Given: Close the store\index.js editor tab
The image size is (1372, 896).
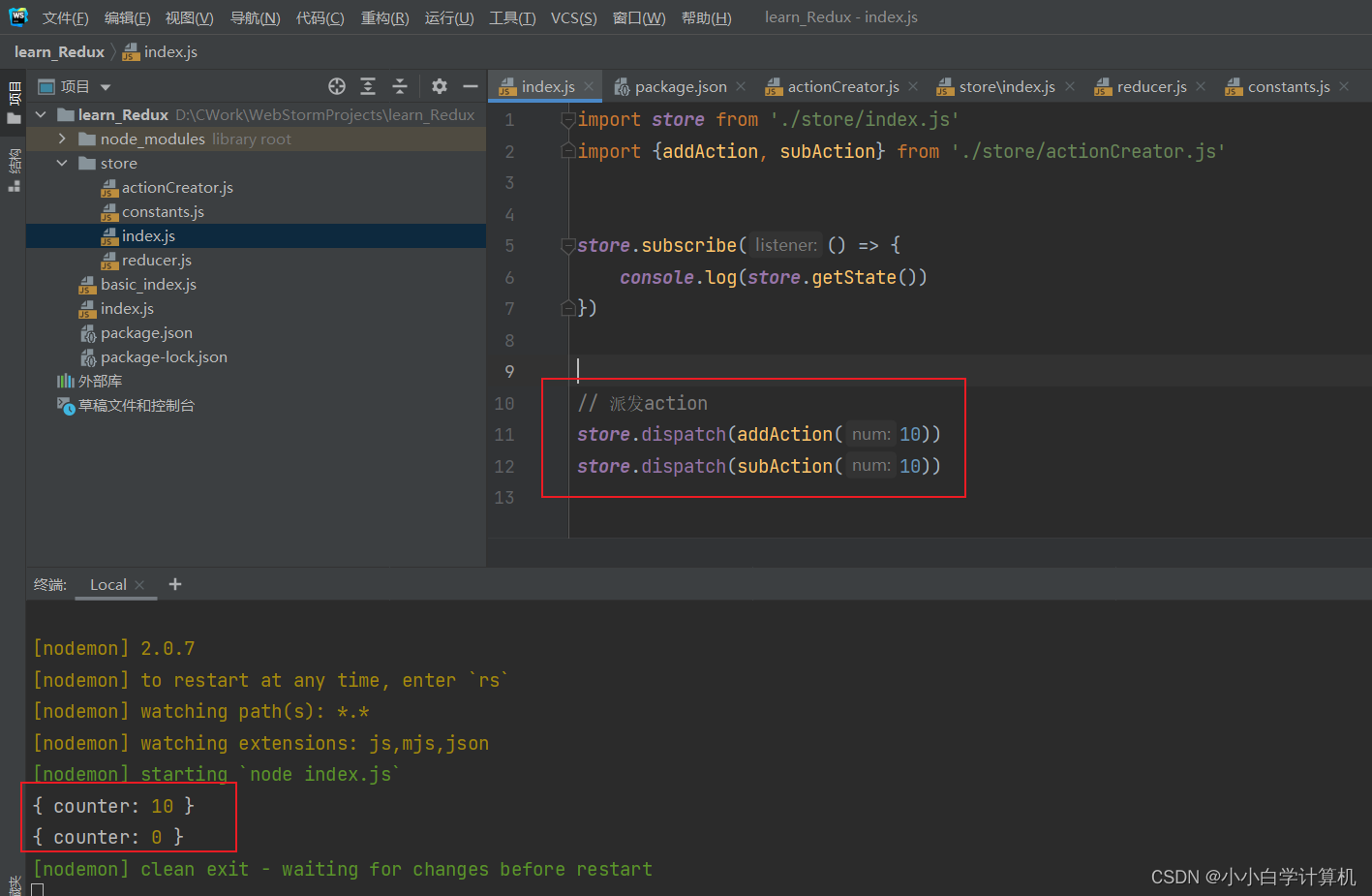Looking at the screenshot, I should click(x=1070, y=86).
